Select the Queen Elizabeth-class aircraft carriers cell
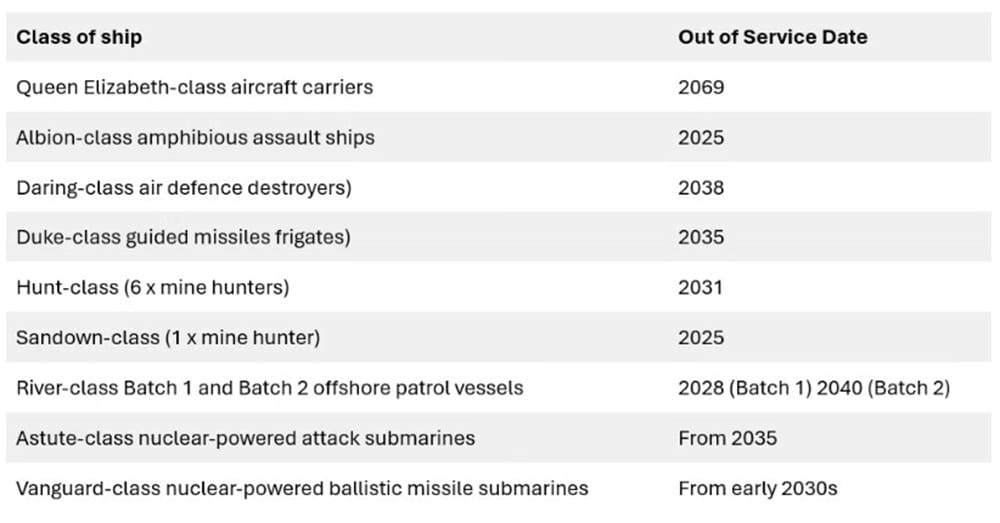The width and height of the screenshot is (1000, 523). [194, 87]
